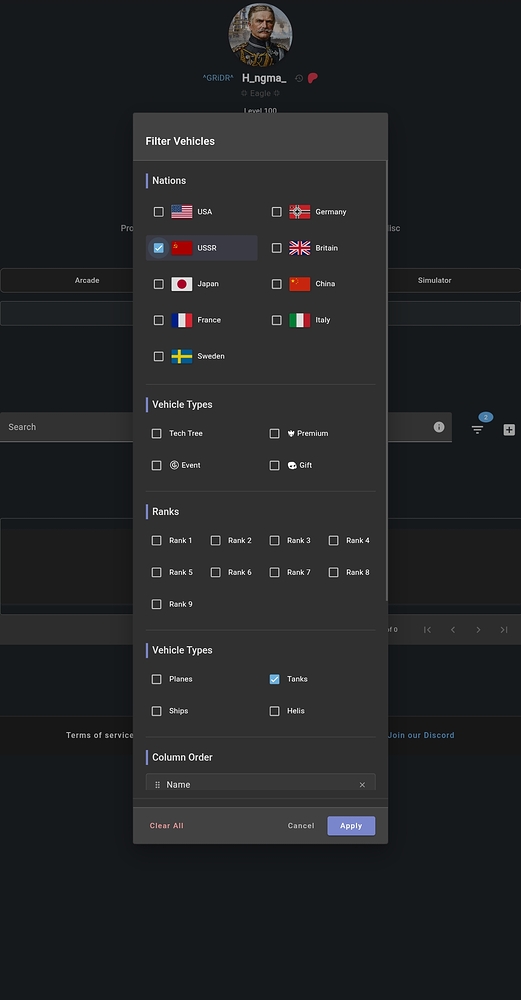
Task: Check the Gift vehicle checkbox
Action: 274,466
